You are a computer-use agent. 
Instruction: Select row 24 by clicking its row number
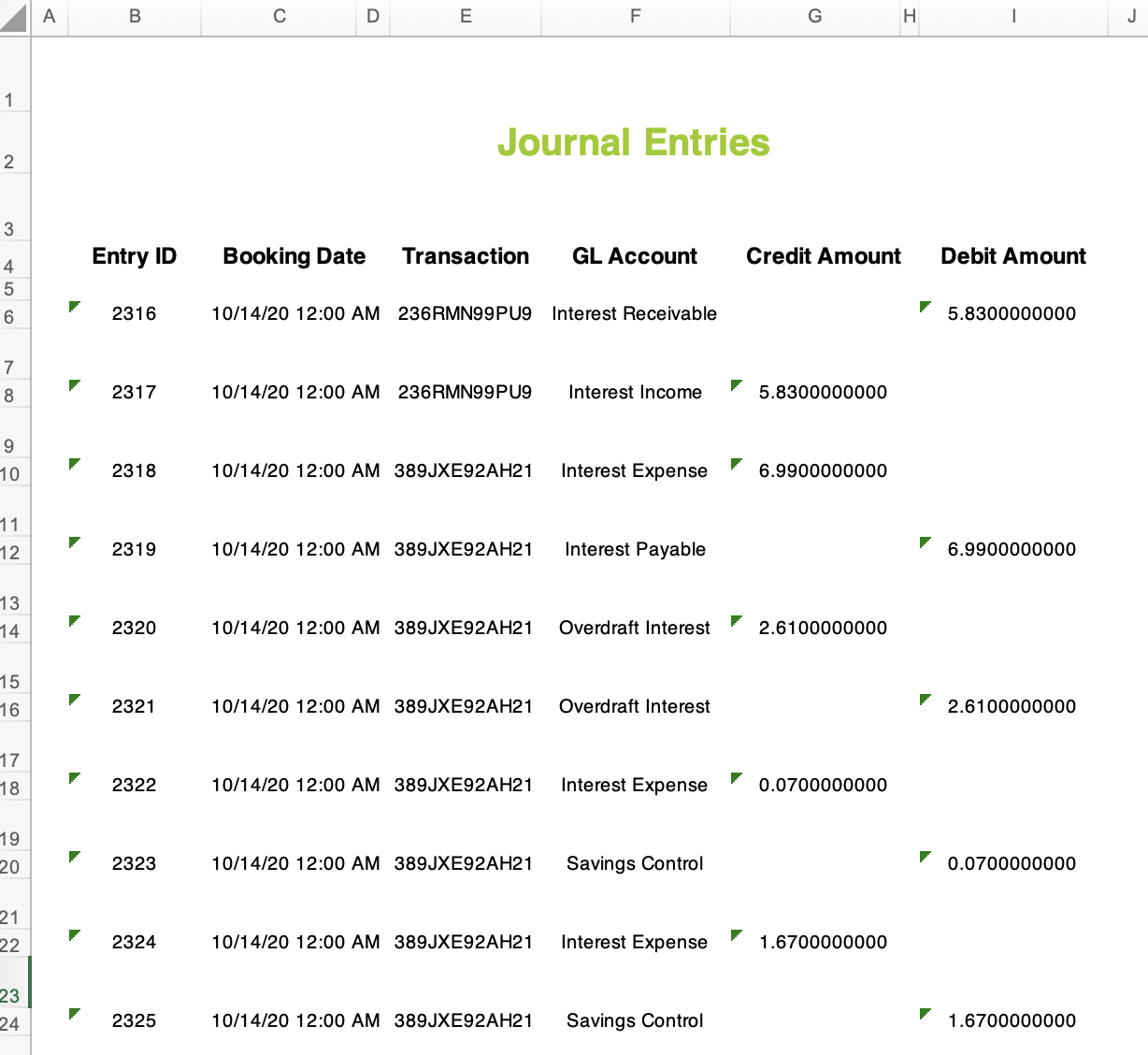[x=13, y=1024]
